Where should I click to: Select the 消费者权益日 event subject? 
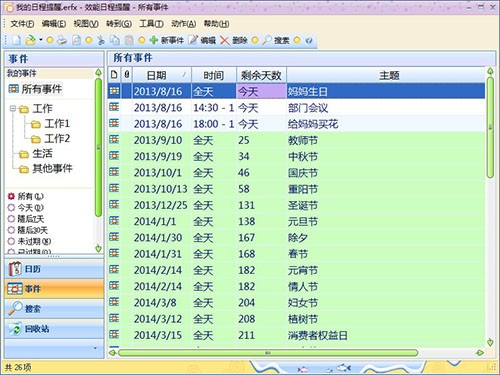pyautogui.click(x=318, y=335)
